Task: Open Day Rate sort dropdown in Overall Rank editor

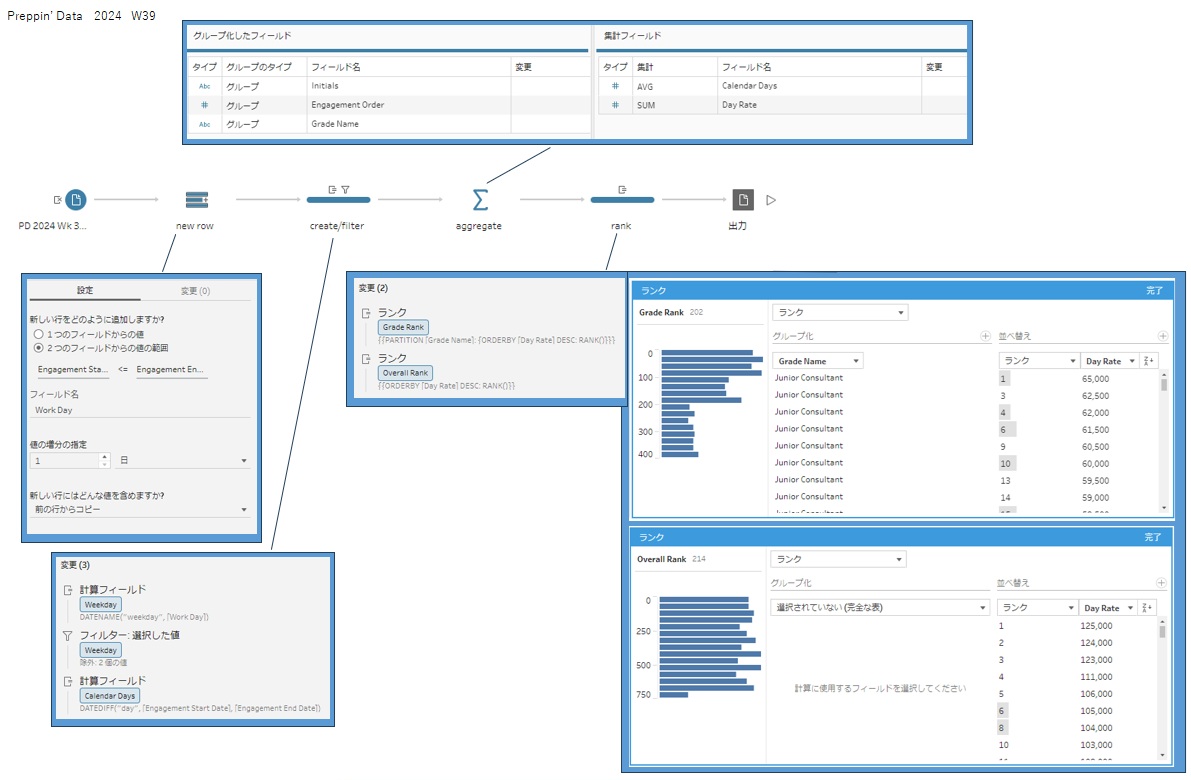Action: click(1108, 608)
